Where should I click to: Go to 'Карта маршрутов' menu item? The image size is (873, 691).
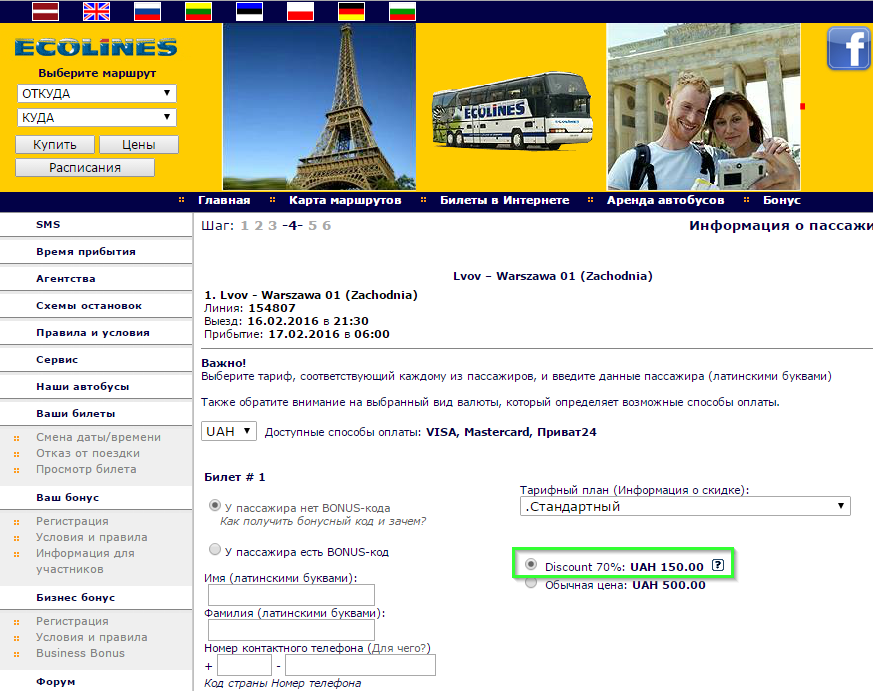(x=345, y=200)
